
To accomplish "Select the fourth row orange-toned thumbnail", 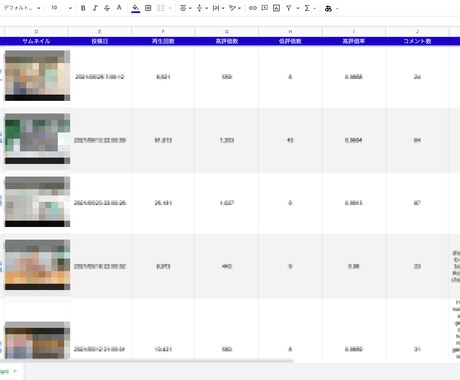I will (37, 265).
